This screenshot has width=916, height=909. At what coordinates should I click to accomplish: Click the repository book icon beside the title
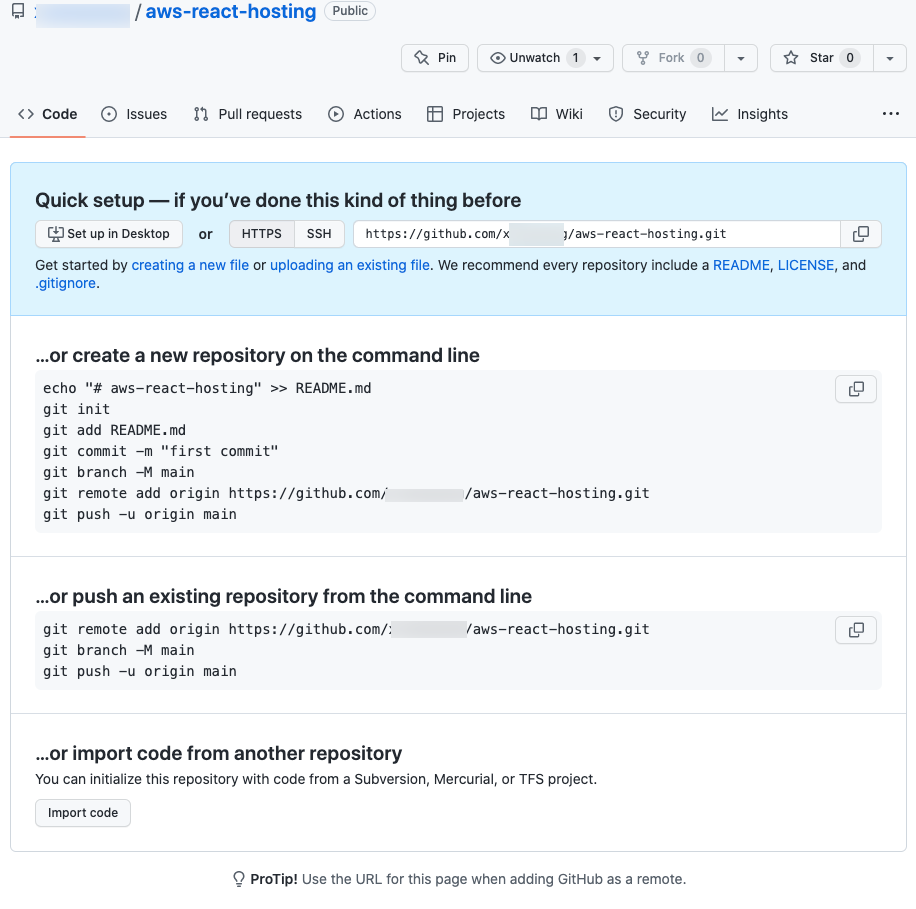point(18,11)
